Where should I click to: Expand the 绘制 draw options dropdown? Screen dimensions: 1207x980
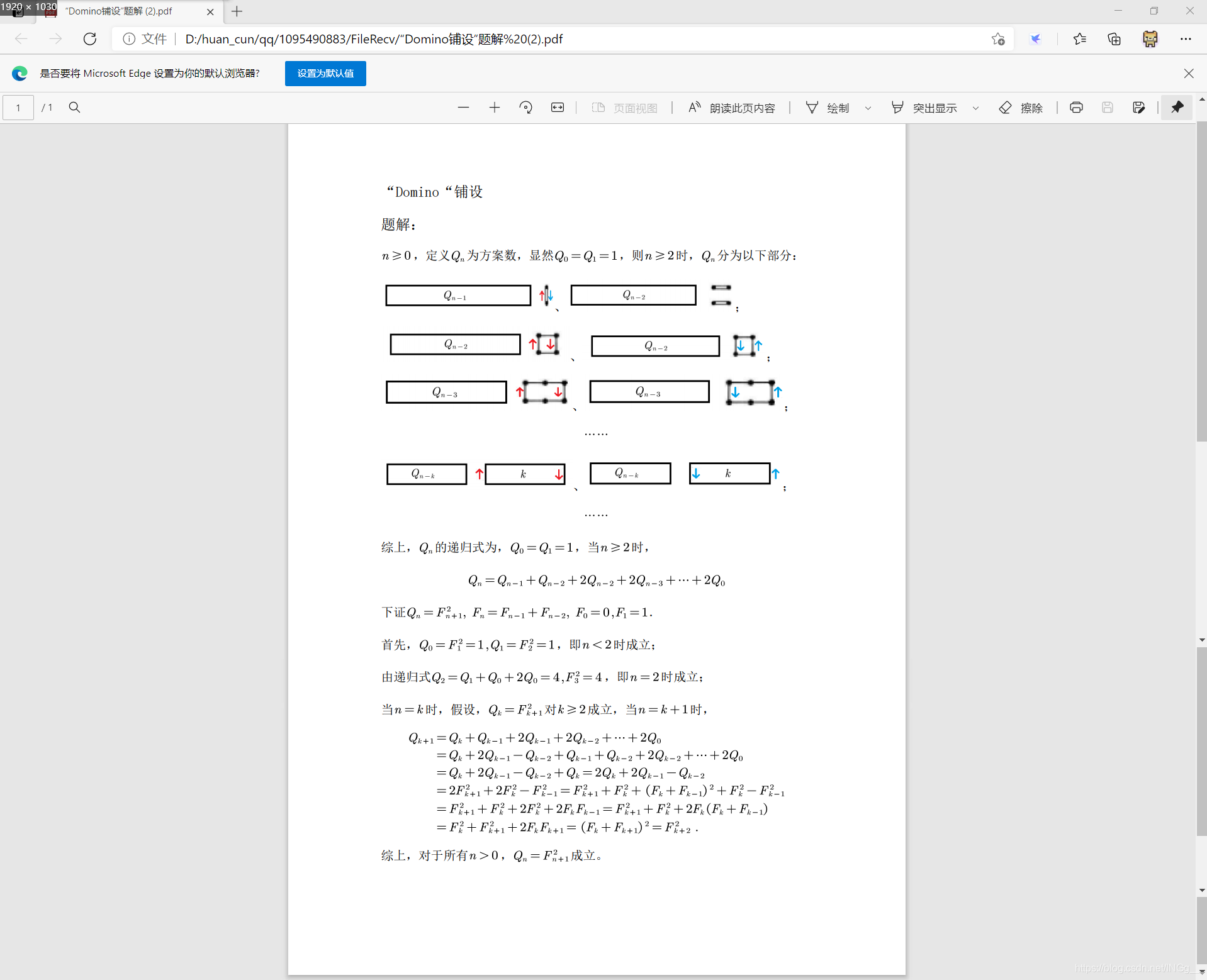868,108
